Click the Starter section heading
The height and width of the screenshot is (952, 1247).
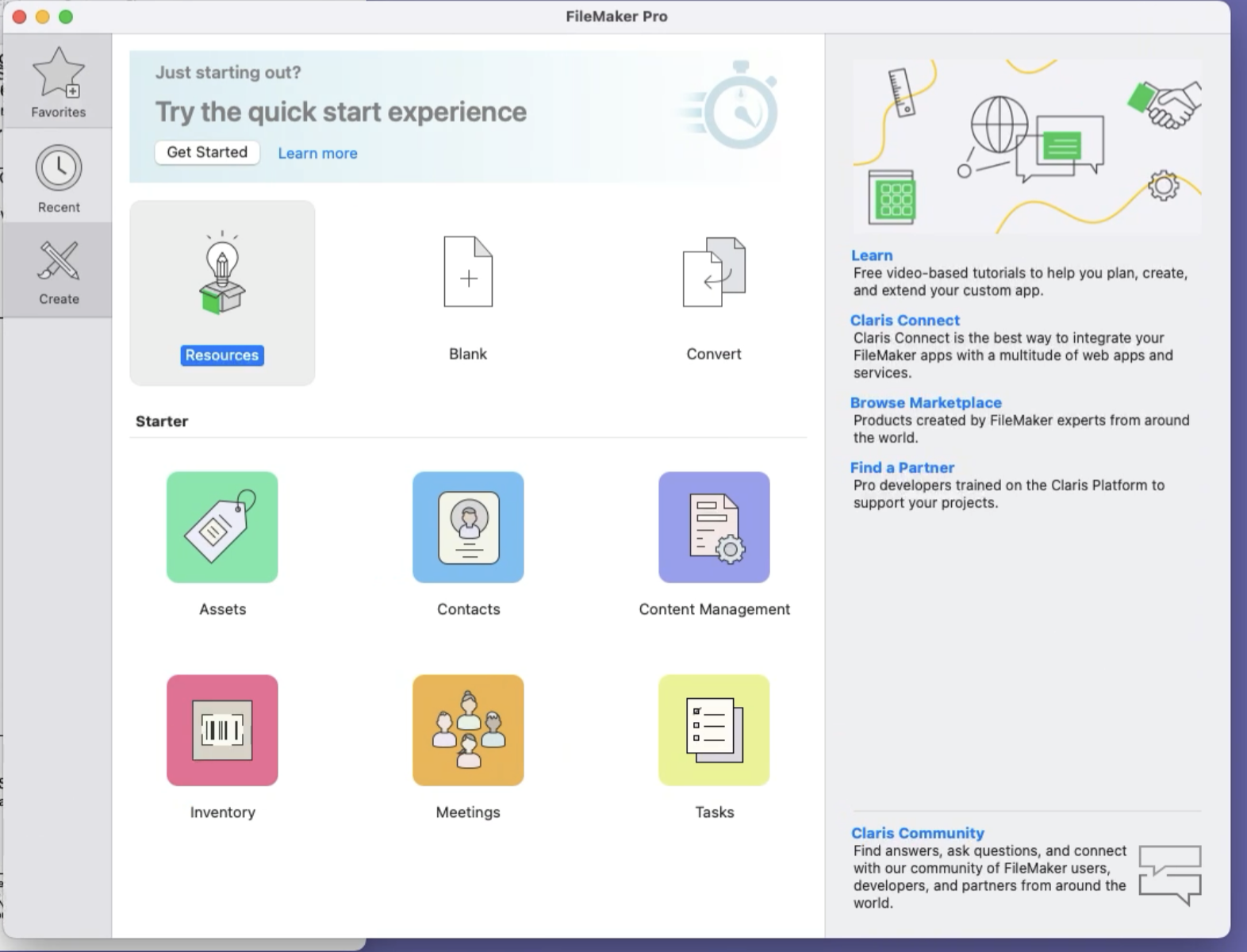coord(162,421)
